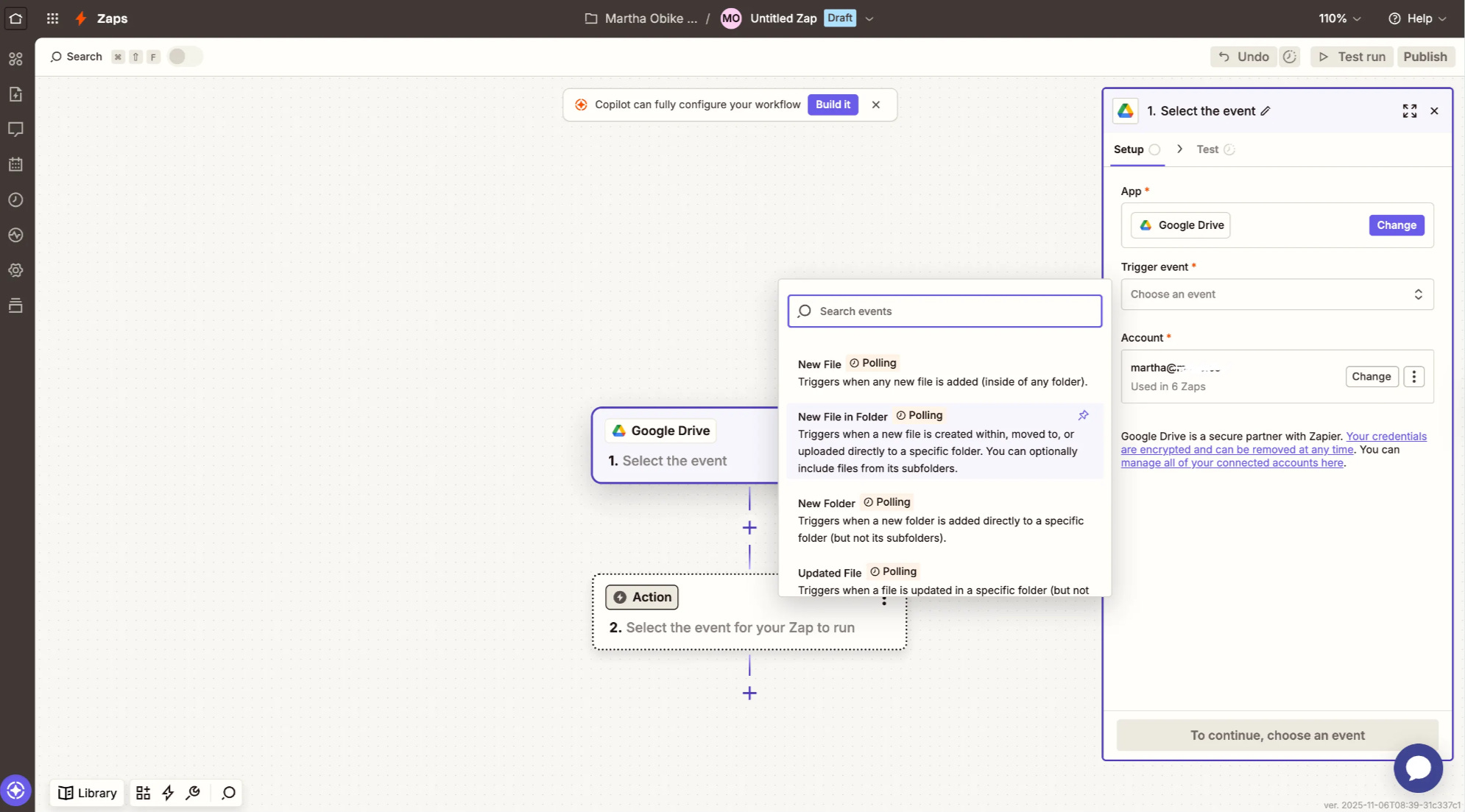1465x812 pixels.
Task: Open the comments icon in left sidebar
Action: [15, 130]
